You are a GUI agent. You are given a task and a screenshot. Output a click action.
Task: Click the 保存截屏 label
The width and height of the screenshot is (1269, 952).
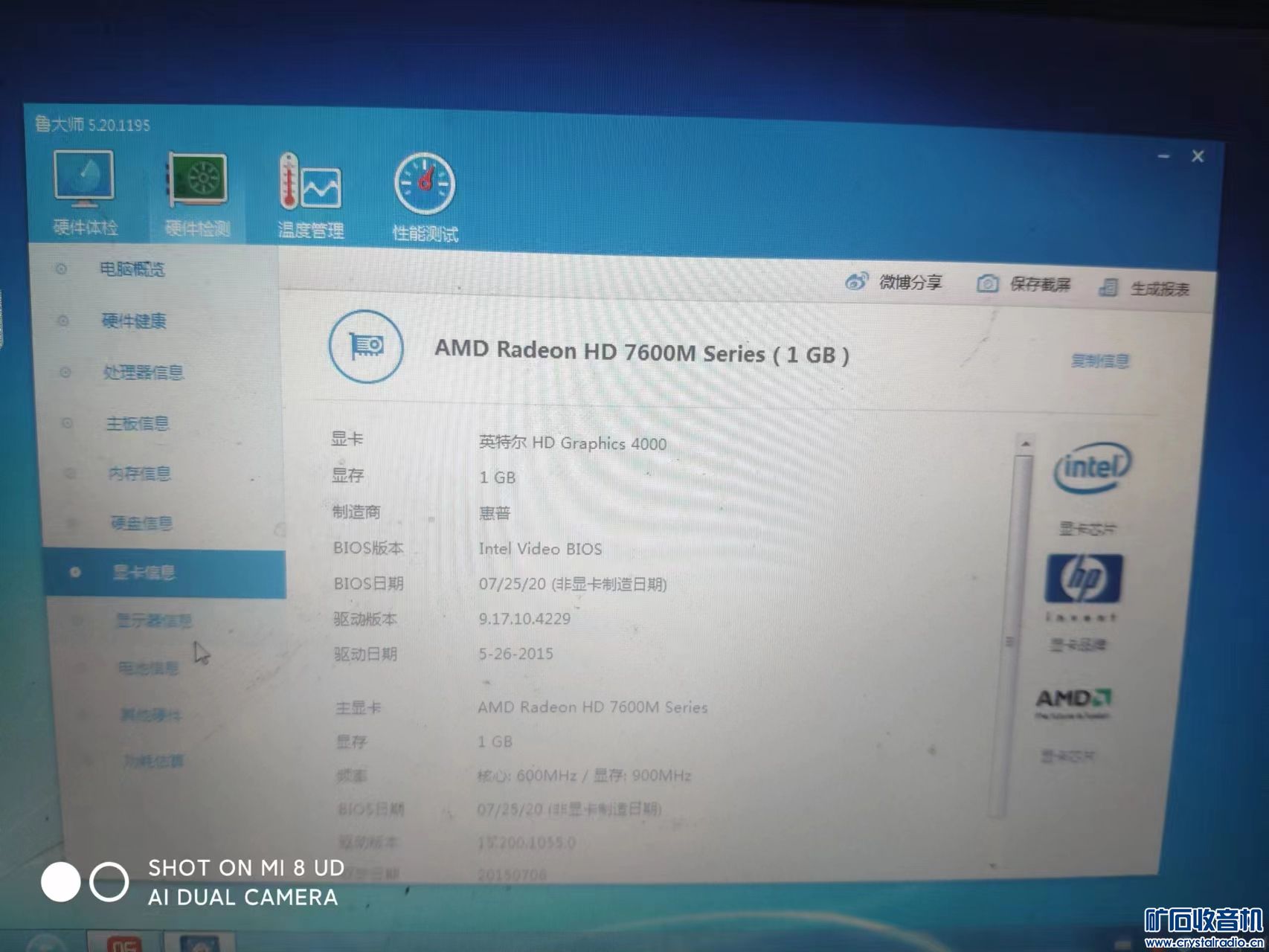[x=1040, y=285]
